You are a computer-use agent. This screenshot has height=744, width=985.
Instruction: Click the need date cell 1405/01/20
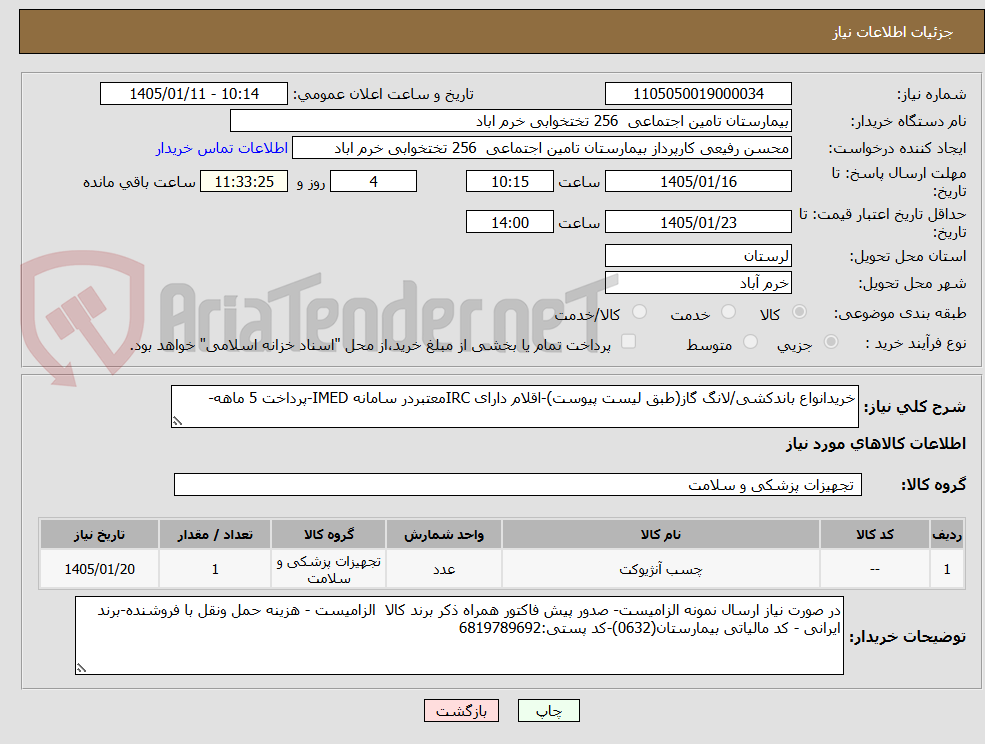click(99, 569)
